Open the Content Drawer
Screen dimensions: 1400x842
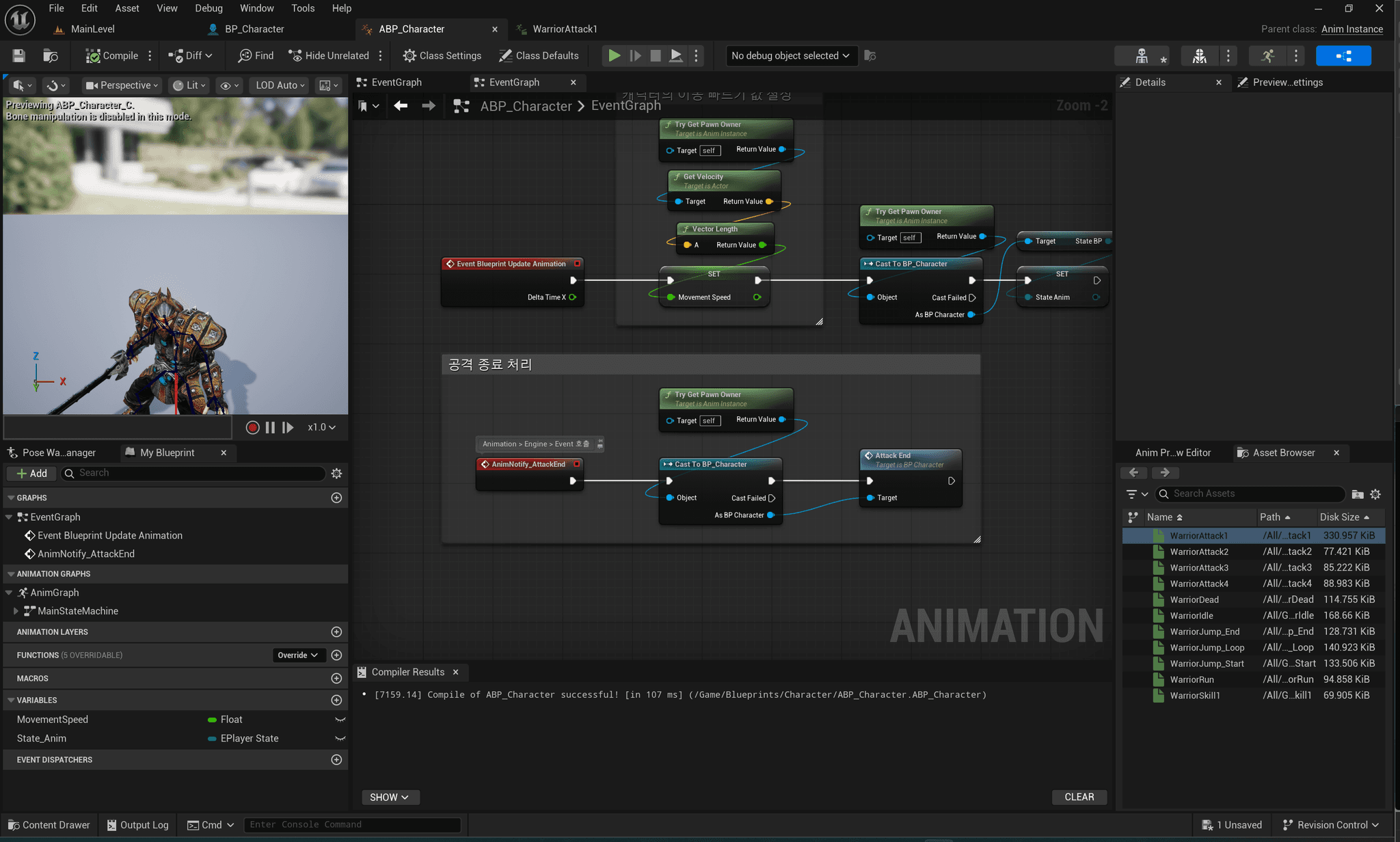(49, 826)
